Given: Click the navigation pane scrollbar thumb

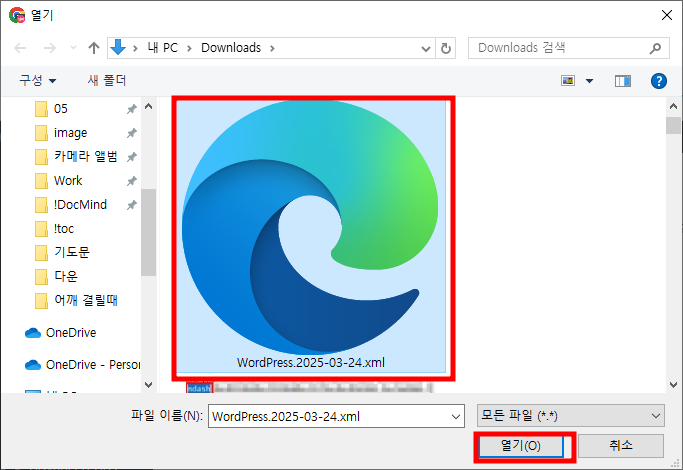Looking at the screenshot, I should point(149,232).
